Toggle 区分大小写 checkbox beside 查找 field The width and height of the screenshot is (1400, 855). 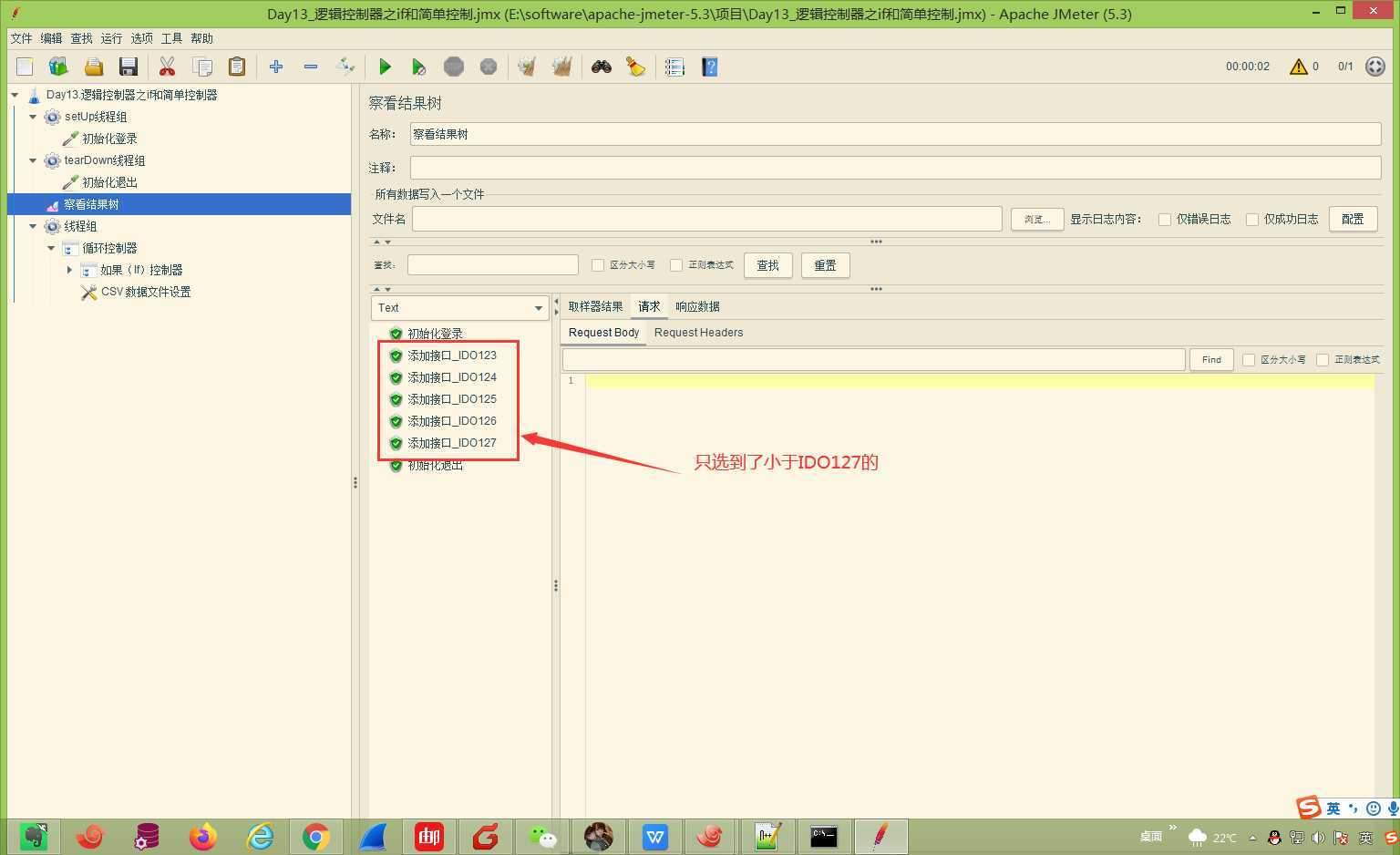(598, 265)
